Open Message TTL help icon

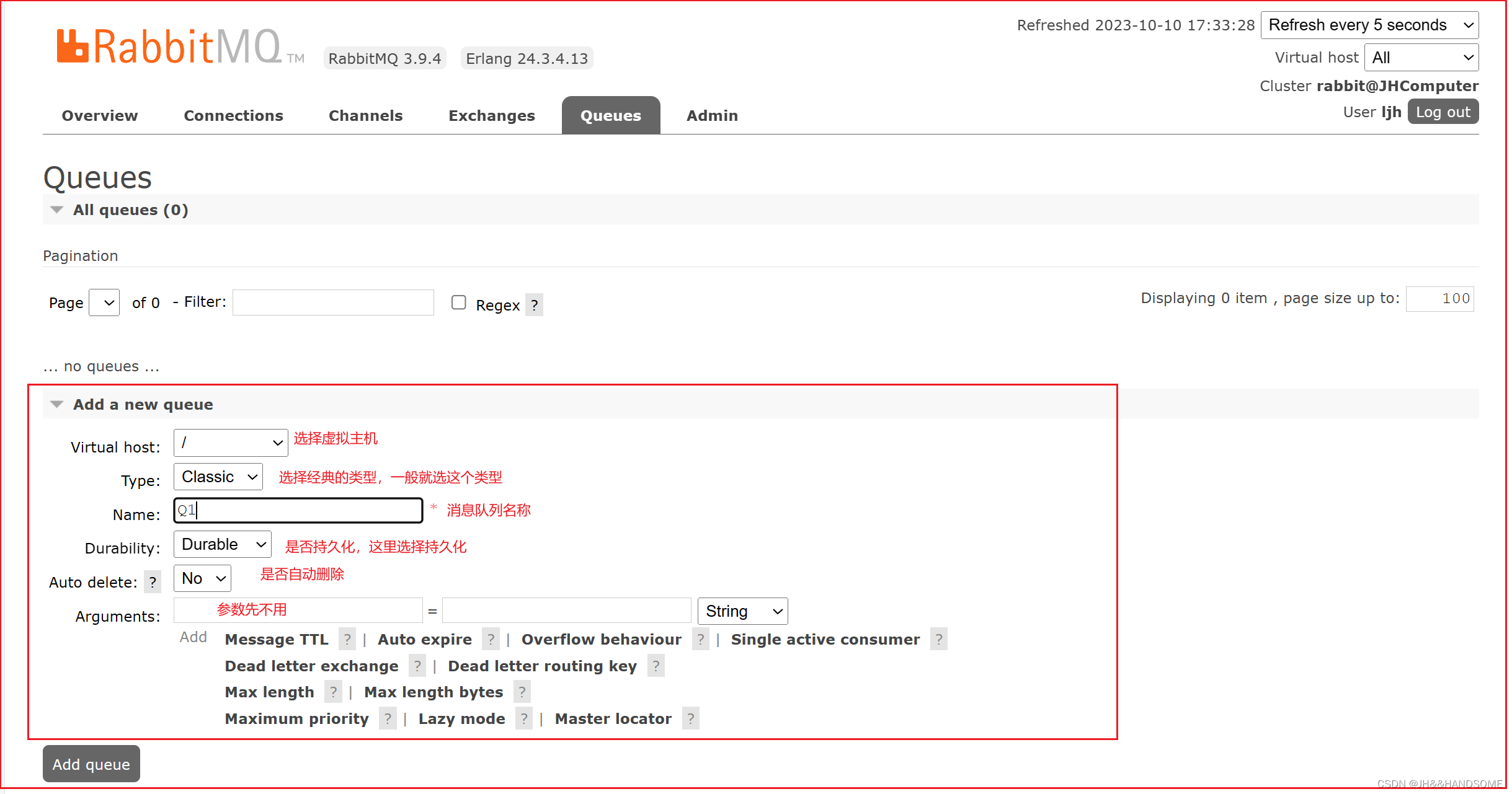tap(347, 639)
